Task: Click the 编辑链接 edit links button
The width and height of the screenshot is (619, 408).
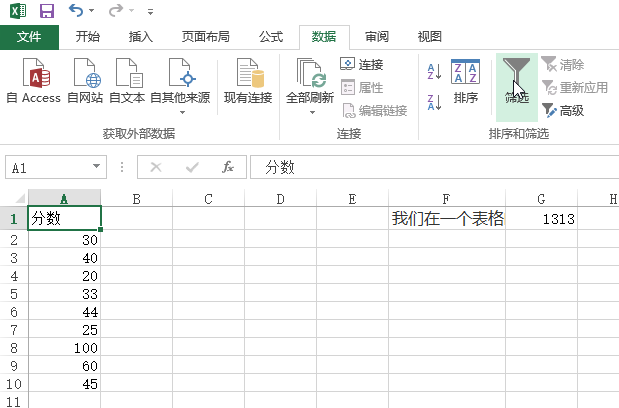Action: click(374, 111)
